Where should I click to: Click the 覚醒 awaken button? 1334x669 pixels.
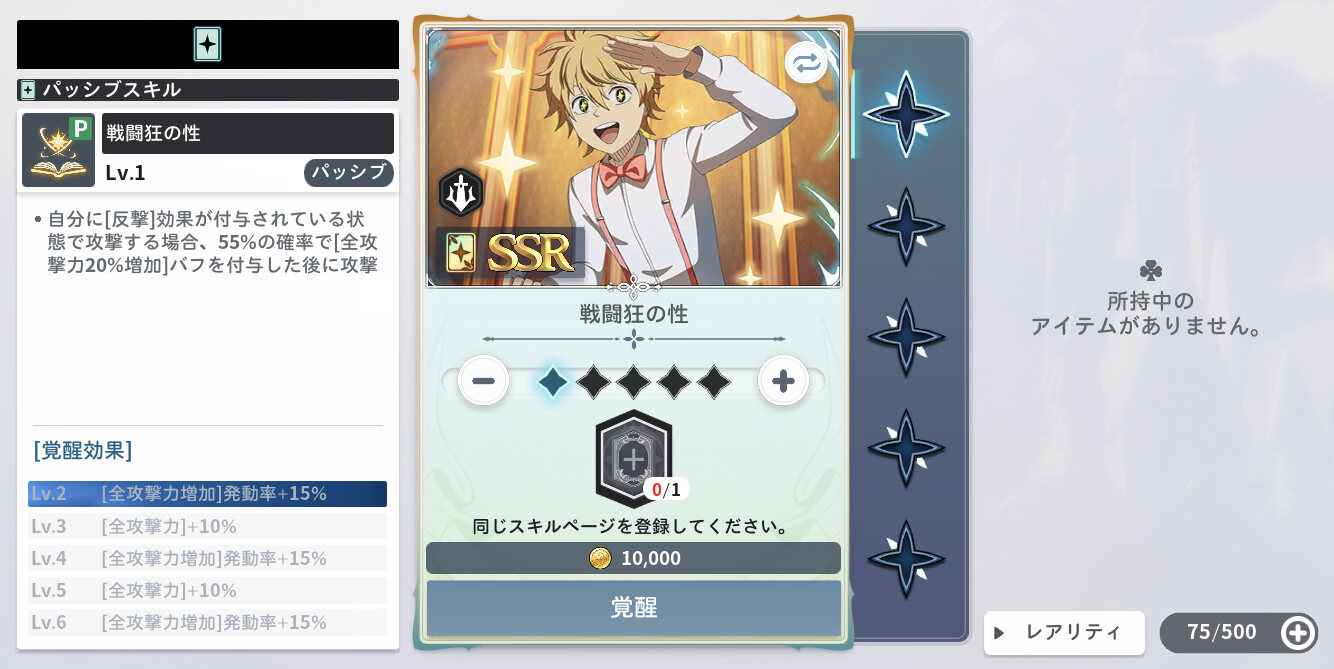633,608
